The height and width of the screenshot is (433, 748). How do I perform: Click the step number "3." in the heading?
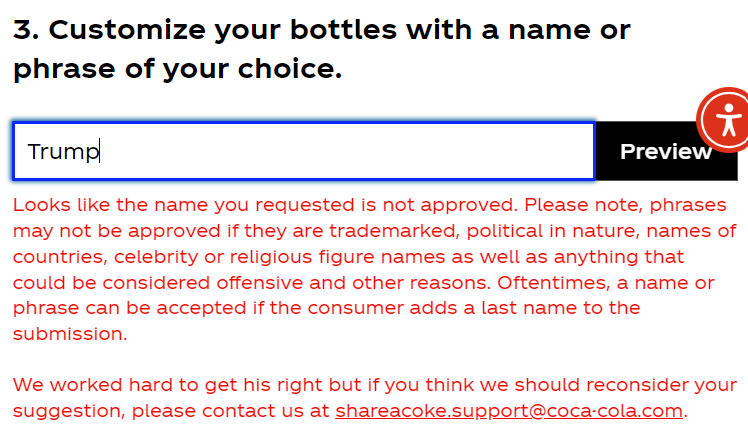[x=26, y=30]
